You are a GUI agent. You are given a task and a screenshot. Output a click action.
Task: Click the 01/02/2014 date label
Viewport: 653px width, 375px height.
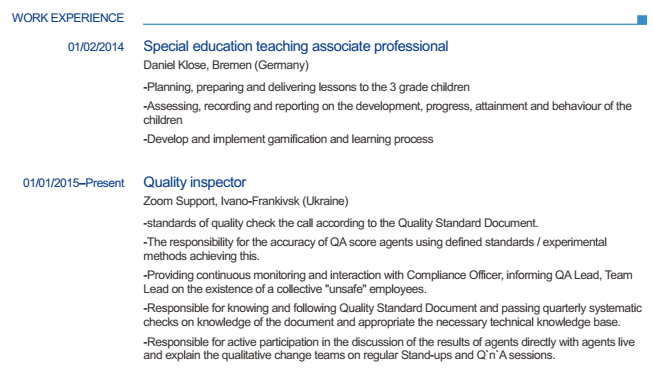point(96,47)
